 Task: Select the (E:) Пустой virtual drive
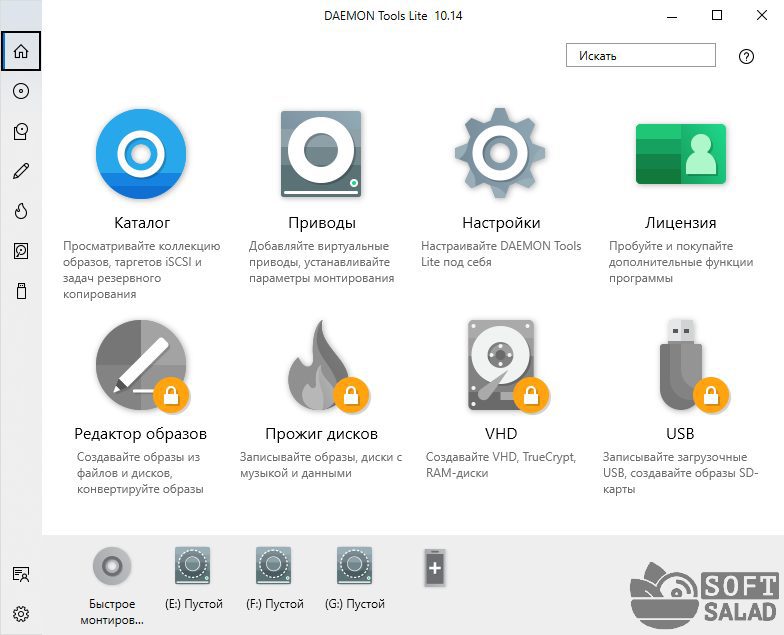point(193,566)
